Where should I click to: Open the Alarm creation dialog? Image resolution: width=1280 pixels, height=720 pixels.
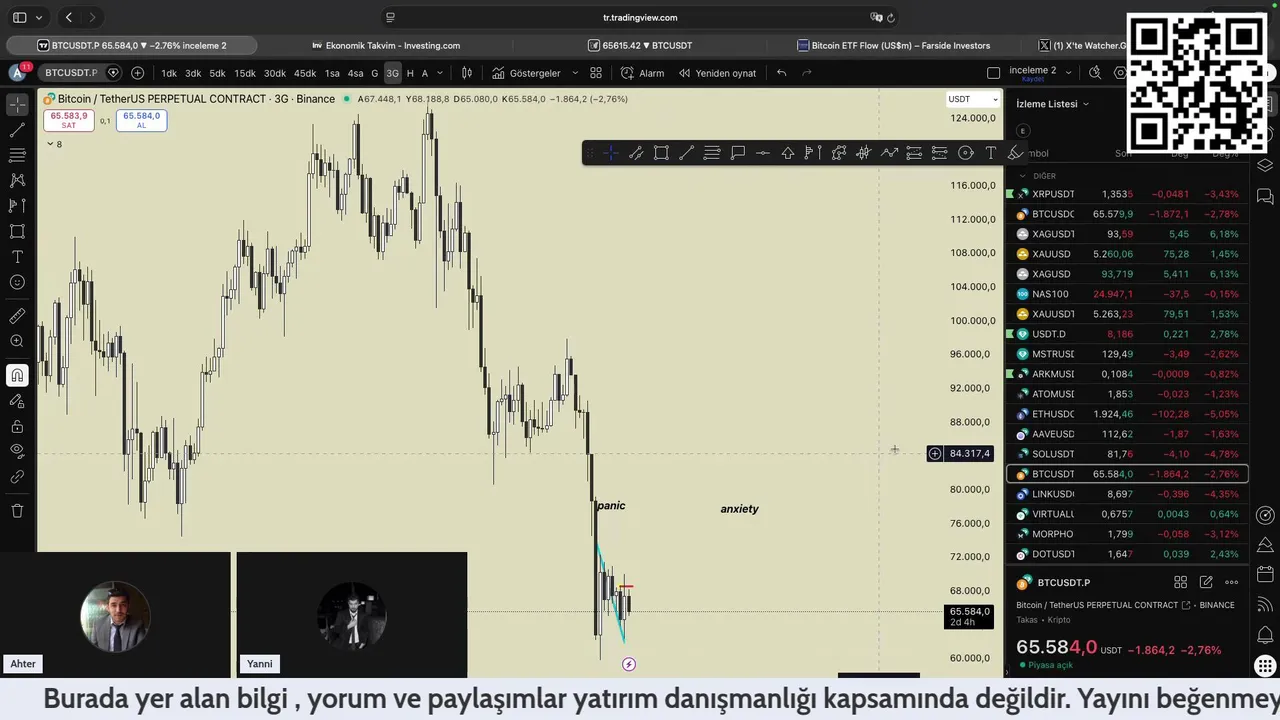642,73
